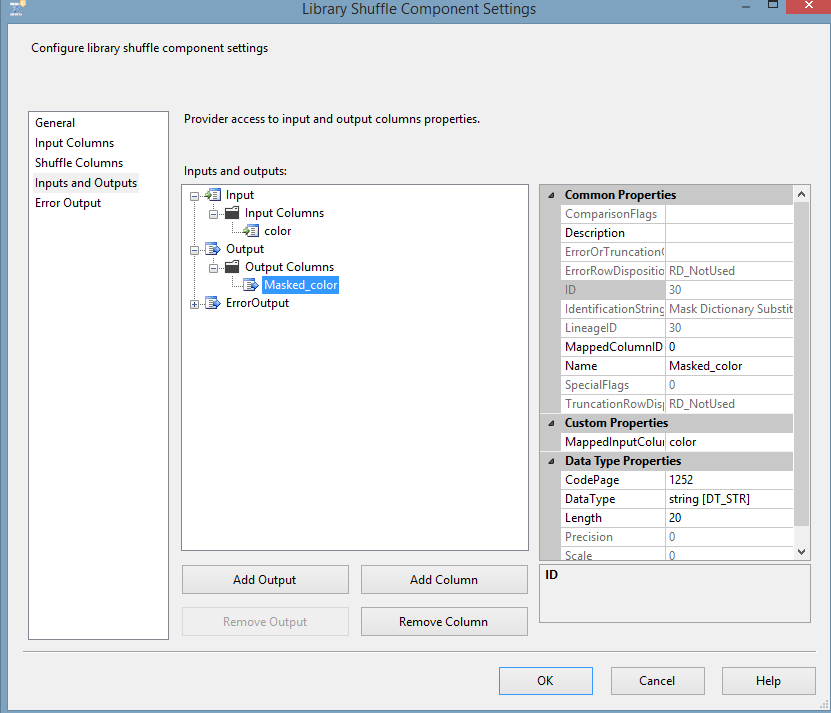
Task: Select the Output tree item
Action: point(245,249)
